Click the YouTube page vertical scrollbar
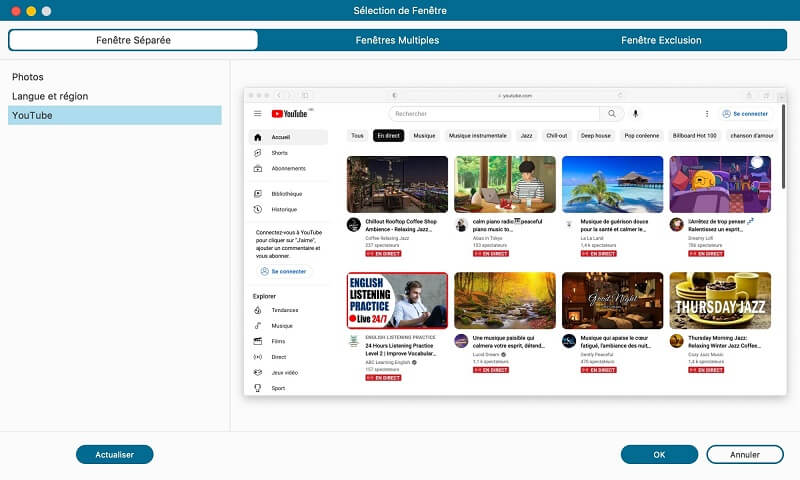 tap(783, 146)
